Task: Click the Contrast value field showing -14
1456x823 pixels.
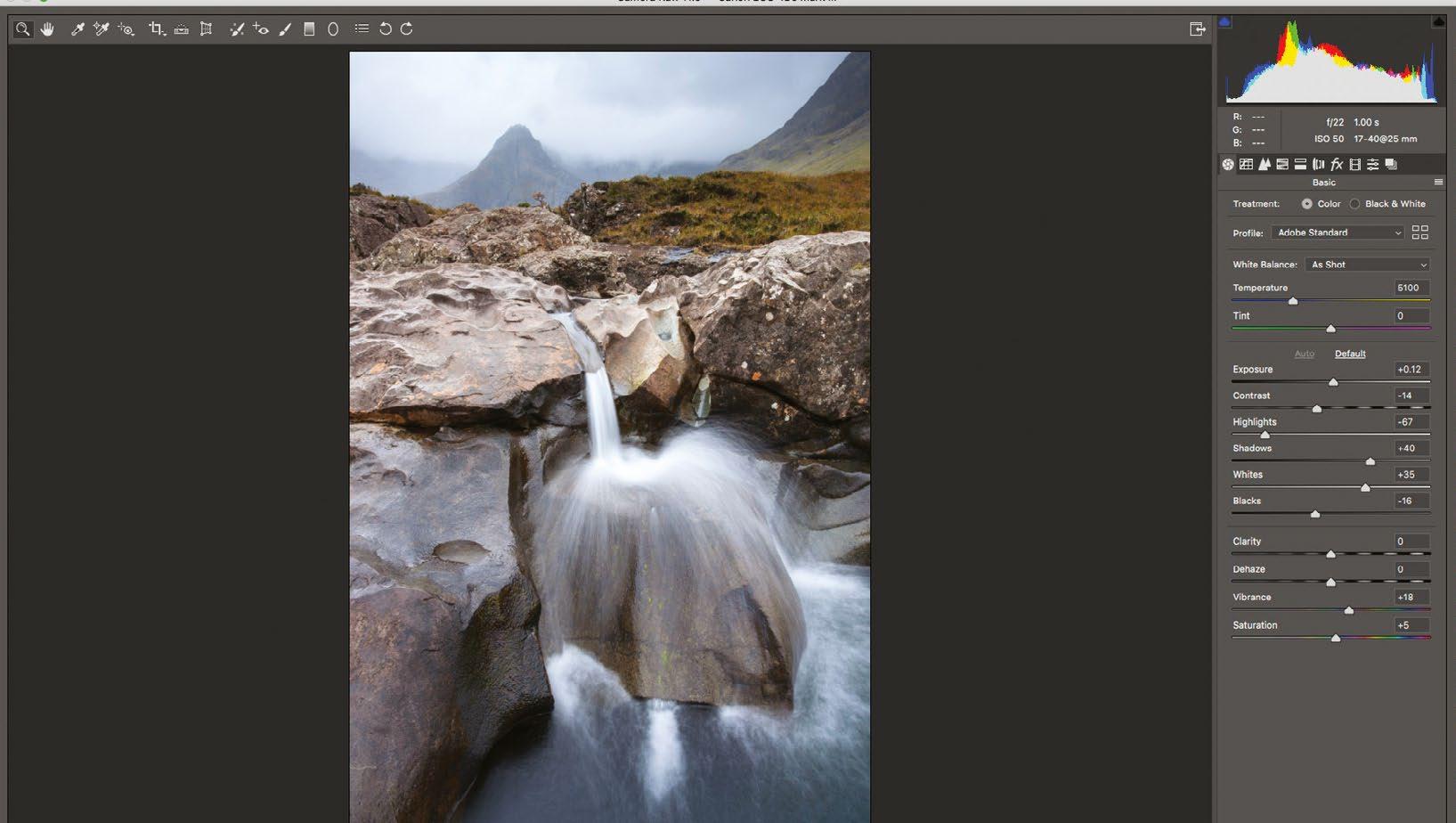Action: (1412, 395)
